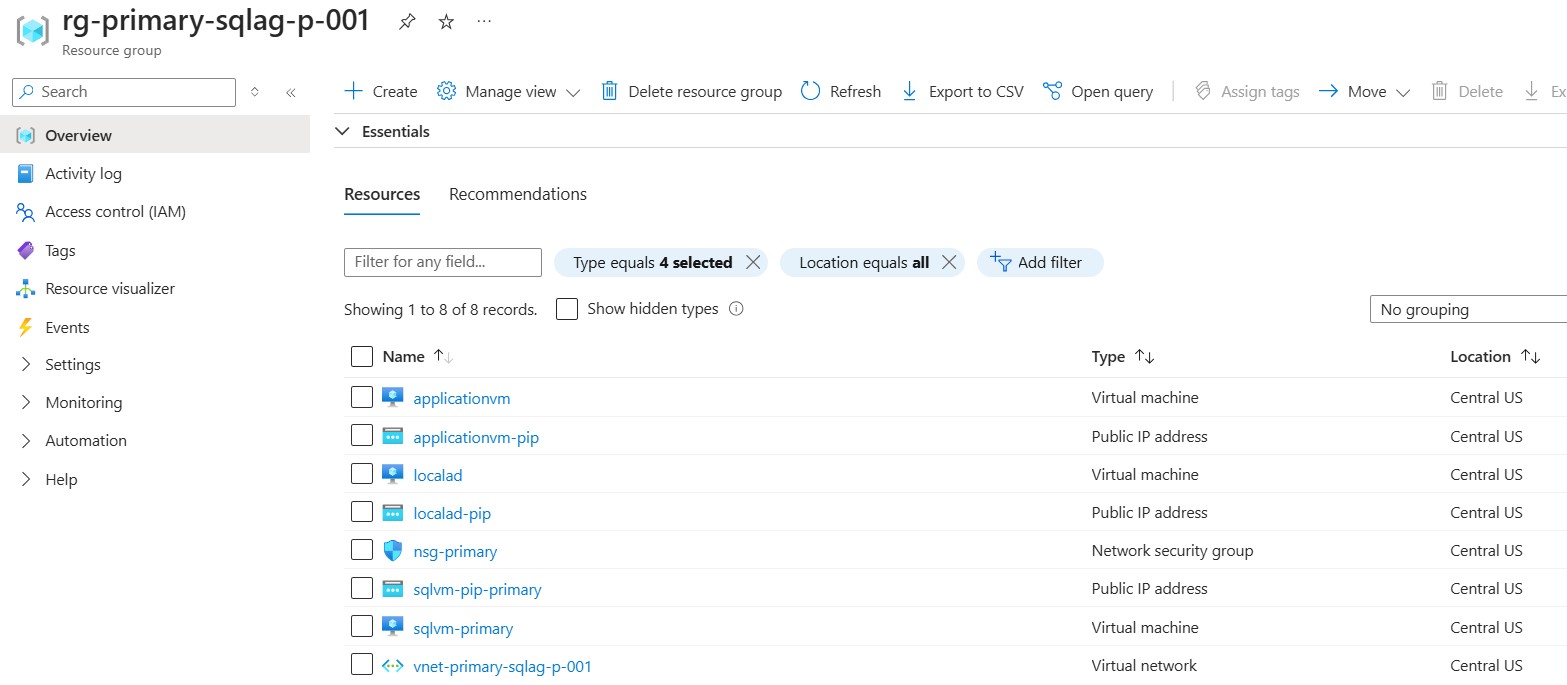Pin the resource group to dashboard

pos(407,22)
